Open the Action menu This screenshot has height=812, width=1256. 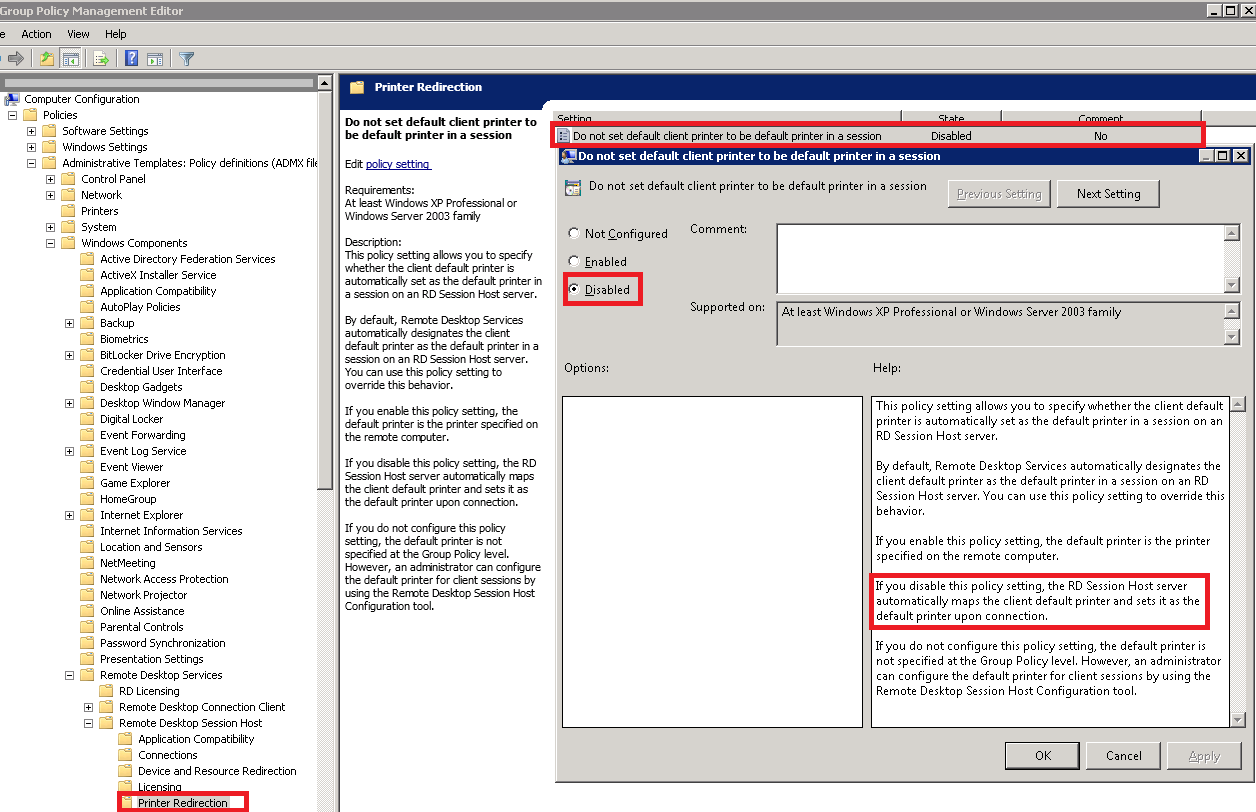[36, 34]
